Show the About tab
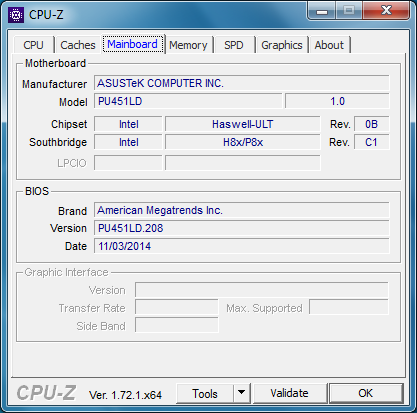417x413 pixels. pos(329,45)
